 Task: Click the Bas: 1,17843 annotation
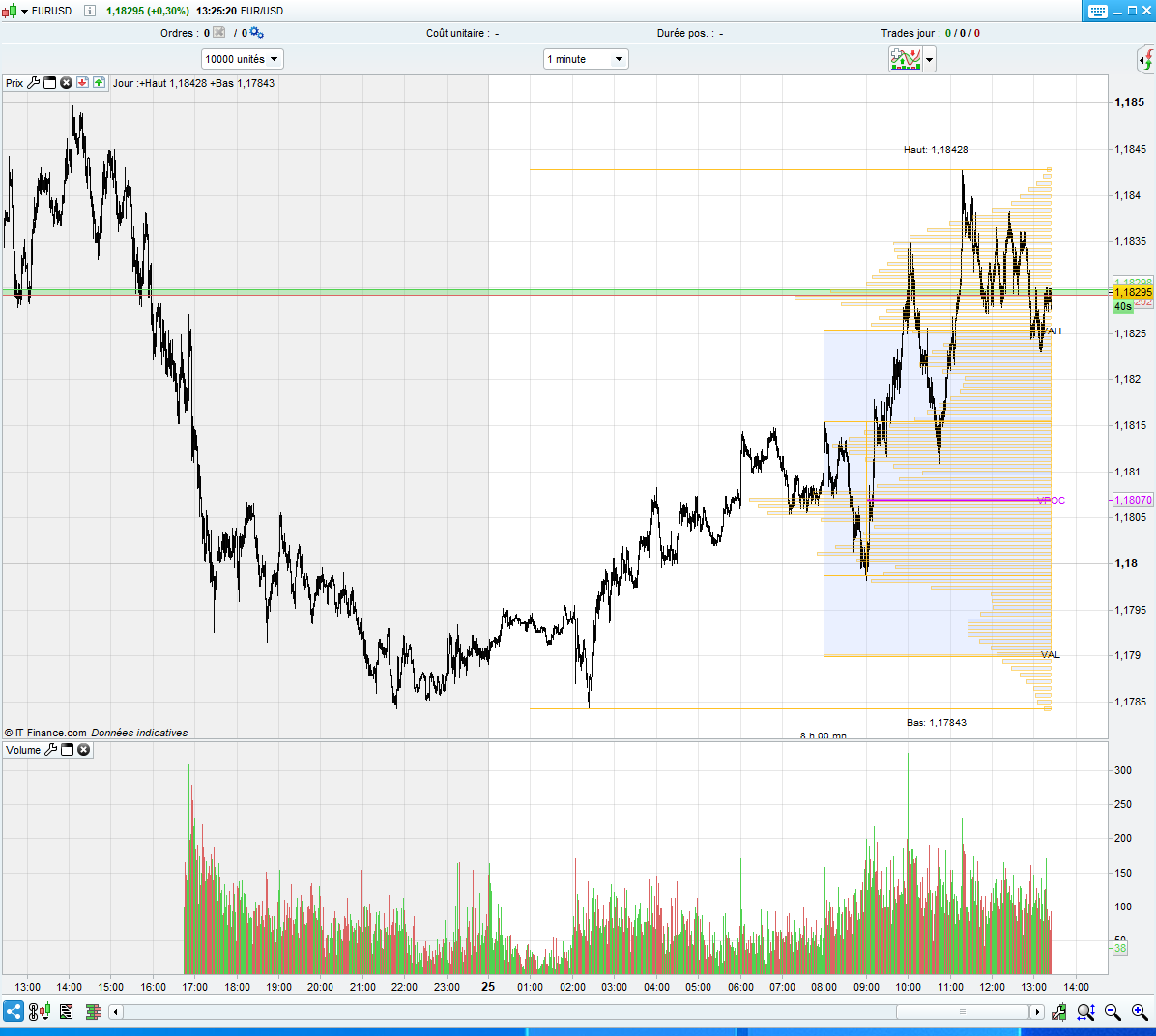tap(937, 722)
